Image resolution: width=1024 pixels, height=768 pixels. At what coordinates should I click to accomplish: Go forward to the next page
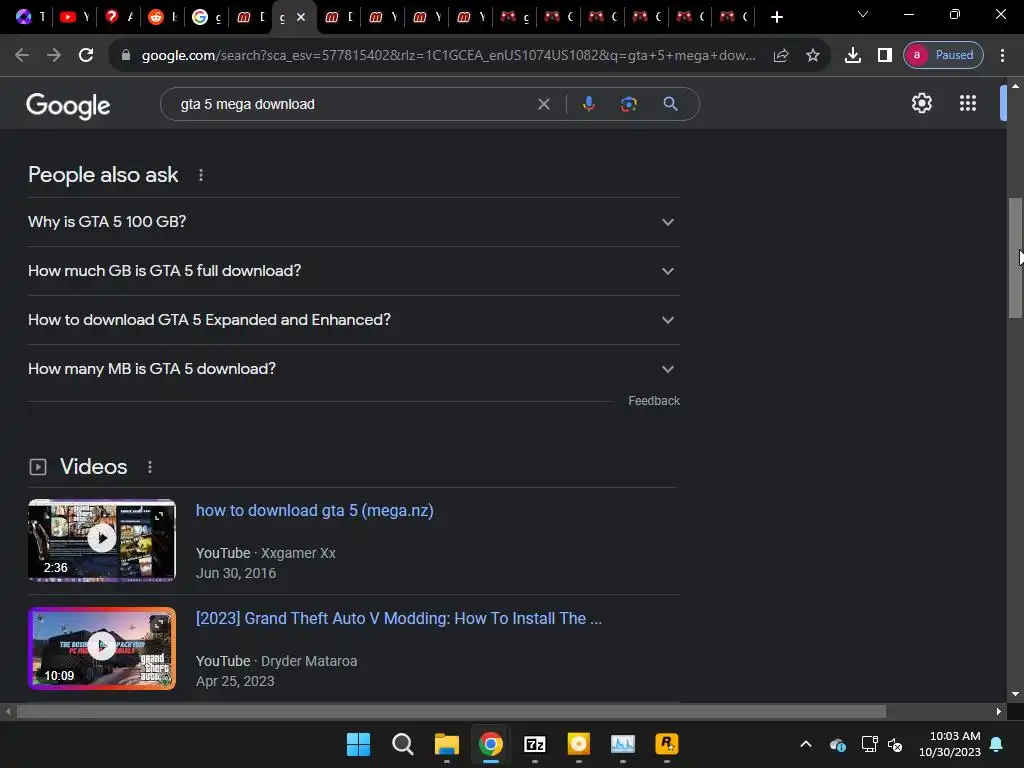click(54, 55)
